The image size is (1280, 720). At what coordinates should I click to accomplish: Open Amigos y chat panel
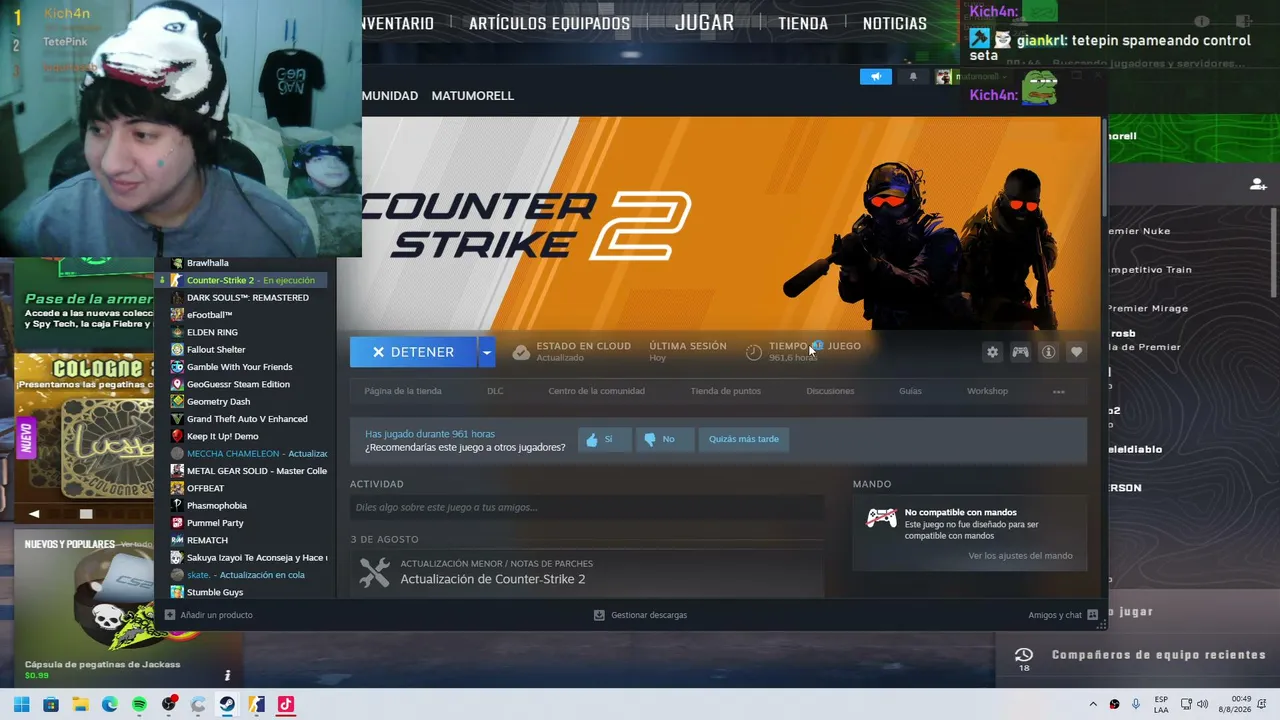coord(1063,615)
